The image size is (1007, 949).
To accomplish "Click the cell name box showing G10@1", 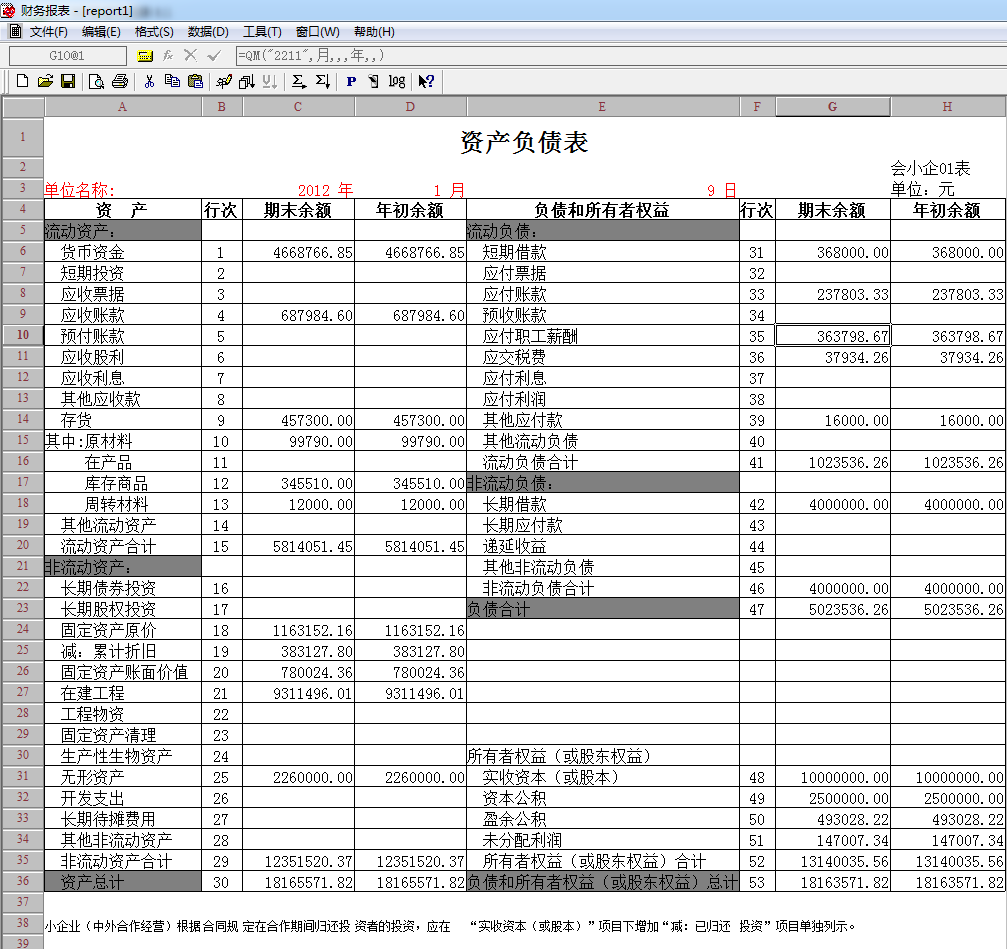I will 67,56.
